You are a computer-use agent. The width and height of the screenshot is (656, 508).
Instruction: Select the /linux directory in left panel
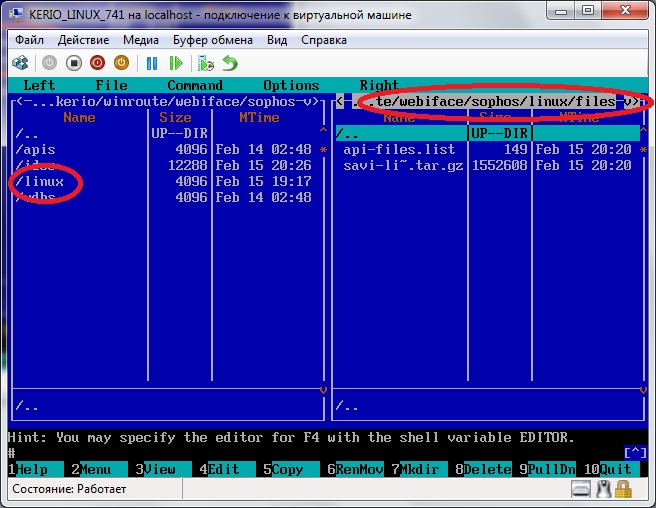point(40,181)
